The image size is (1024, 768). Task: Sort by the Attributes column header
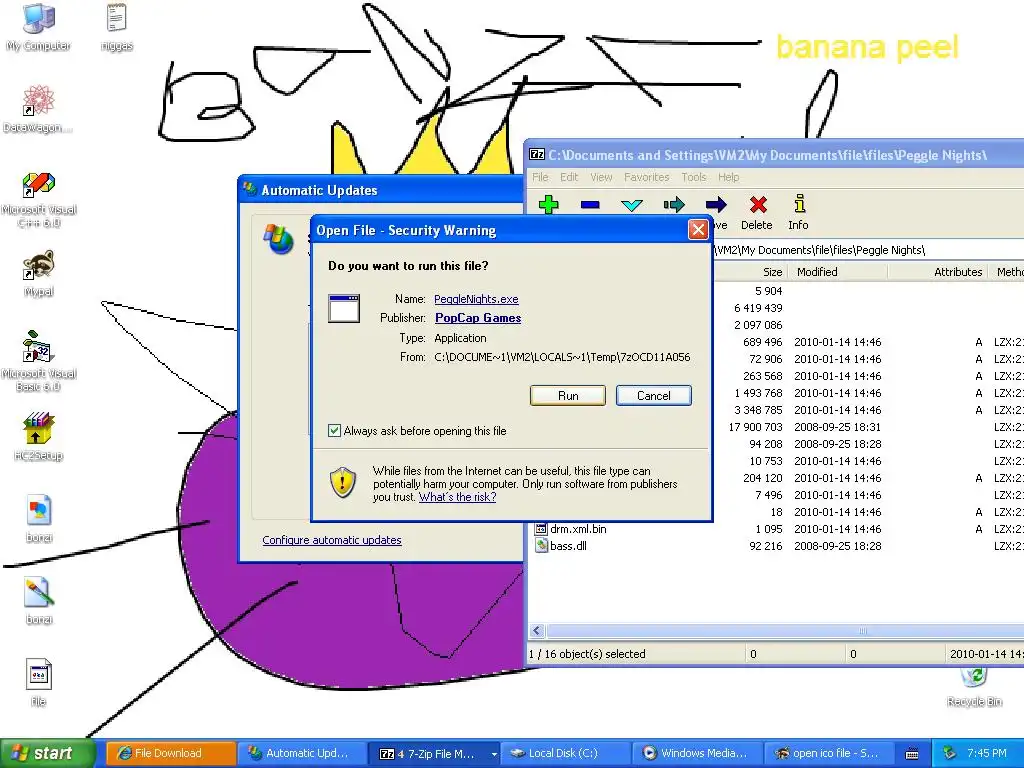point(938,272)
